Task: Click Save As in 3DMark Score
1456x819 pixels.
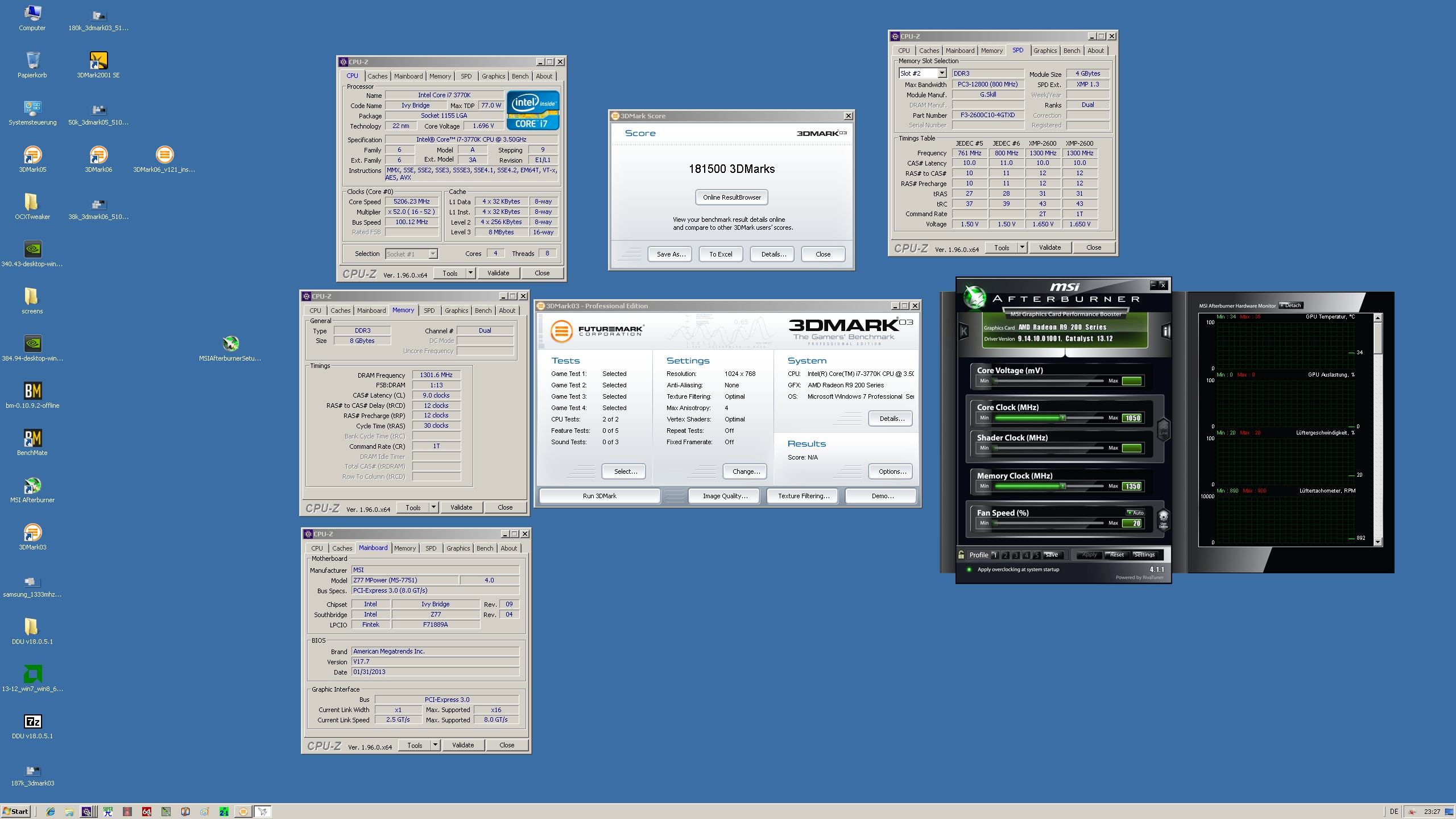Action: pyautogui.click(x=670, y=254)
